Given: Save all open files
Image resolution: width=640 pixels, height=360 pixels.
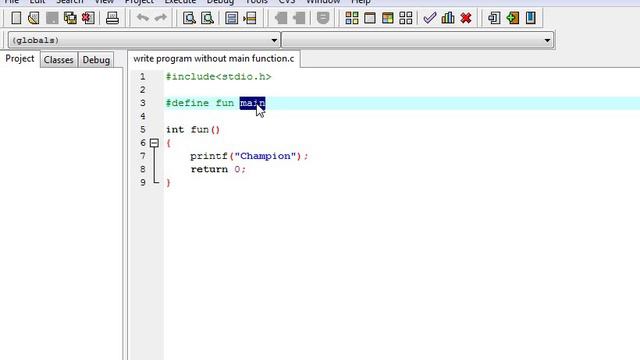Looking at the screenshot, I should pyautogui.click(x=70, y=18).
